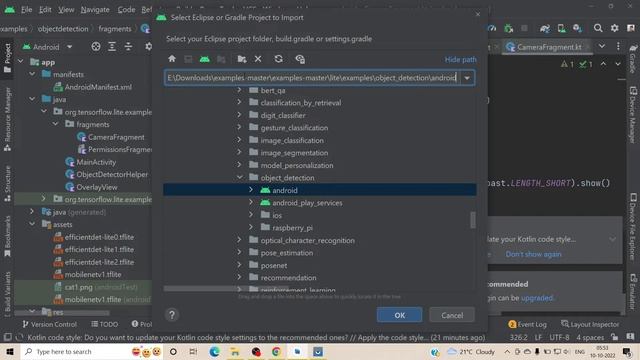The width and height of the screenshot is (640, 360).
Task: Open path history dropdown arrow
Action: pos(467,78)
